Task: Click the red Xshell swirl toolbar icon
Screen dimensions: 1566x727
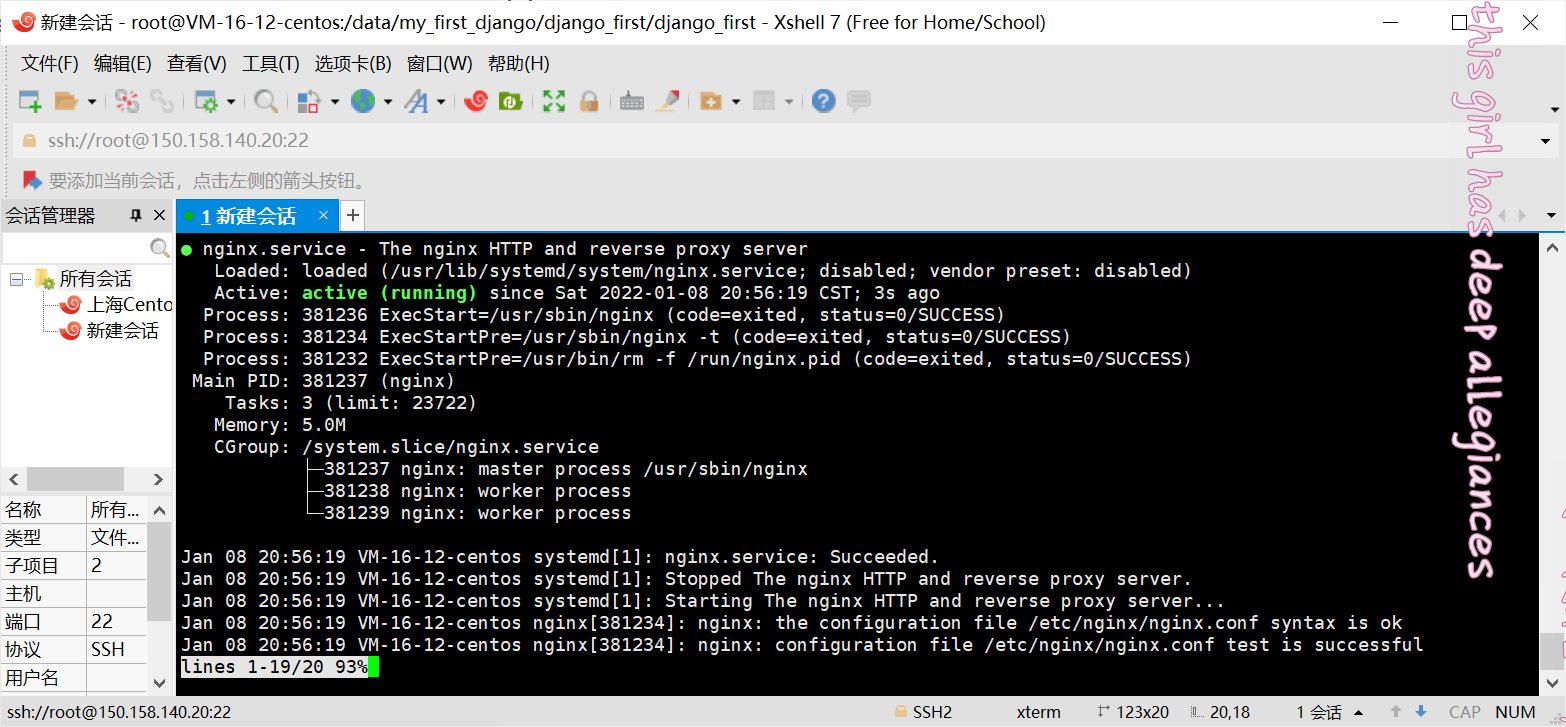Action: tap(476, 101)
